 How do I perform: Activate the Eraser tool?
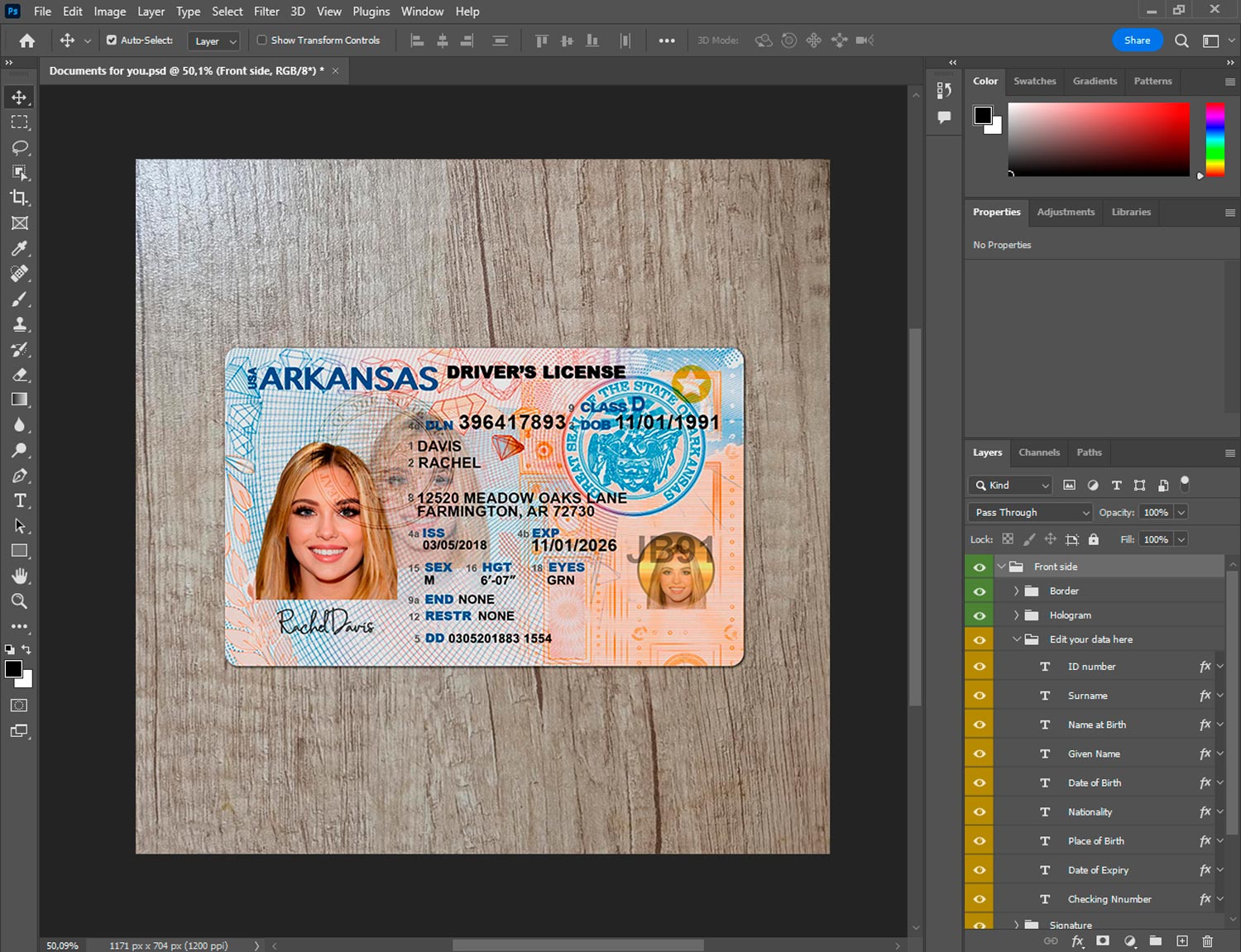[20, 375]
